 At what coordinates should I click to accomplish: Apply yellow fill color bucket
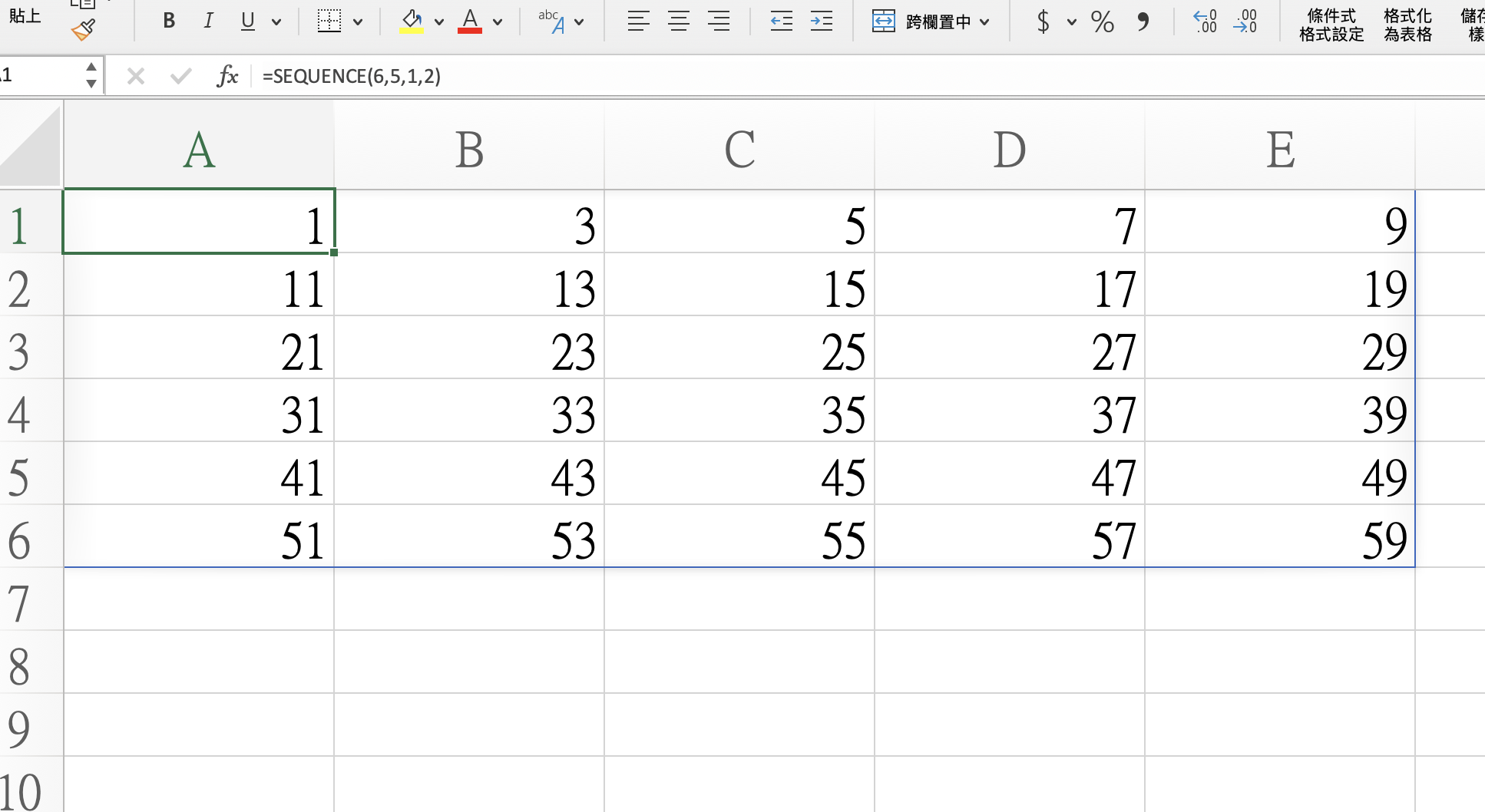point(412,21)
